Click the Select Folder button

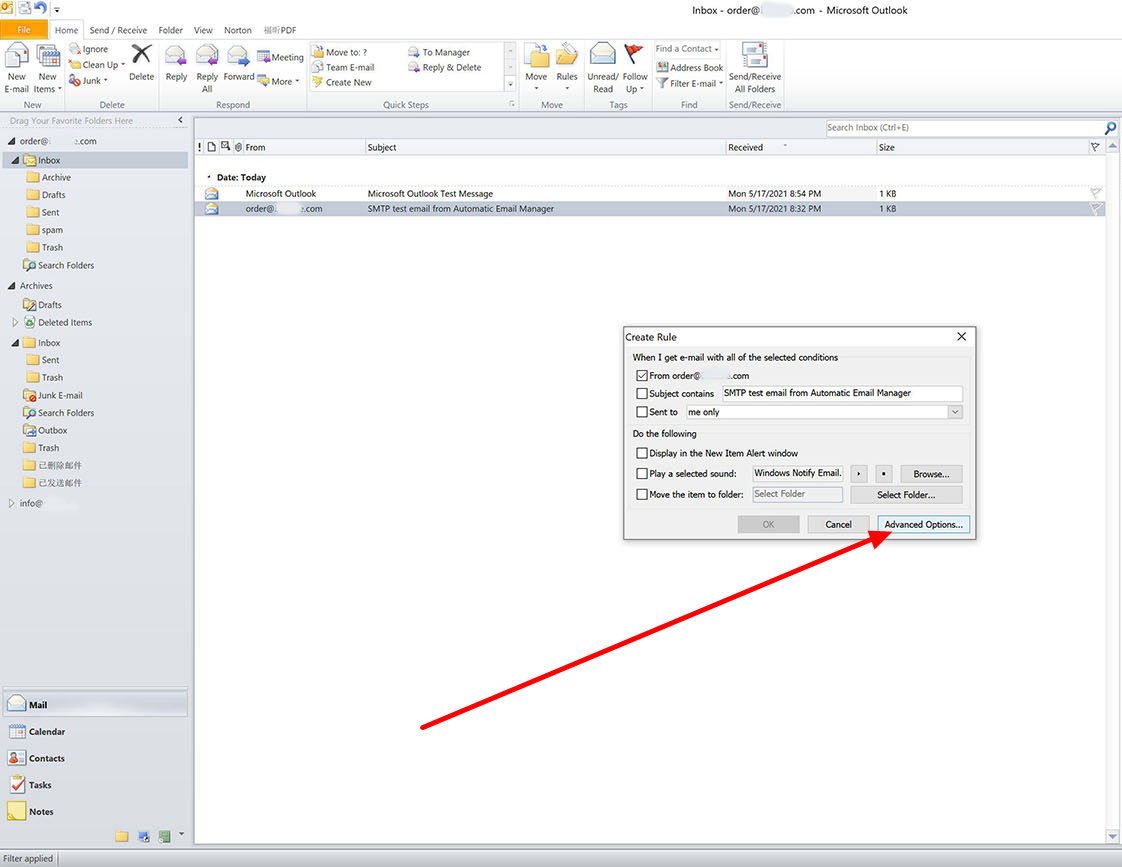tap(906, 494)
